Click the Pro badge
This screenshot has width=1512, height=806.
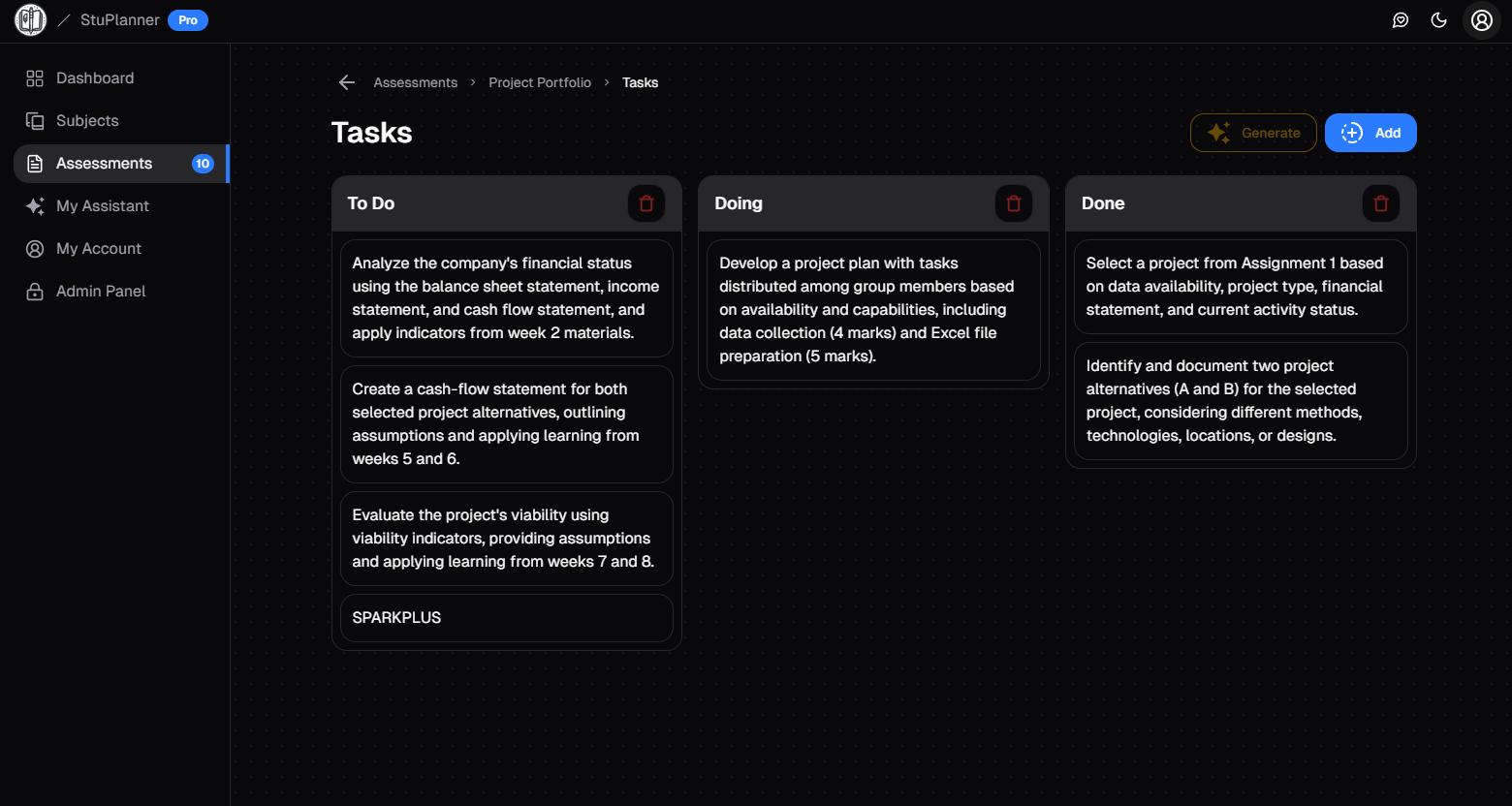pos(188,20)
